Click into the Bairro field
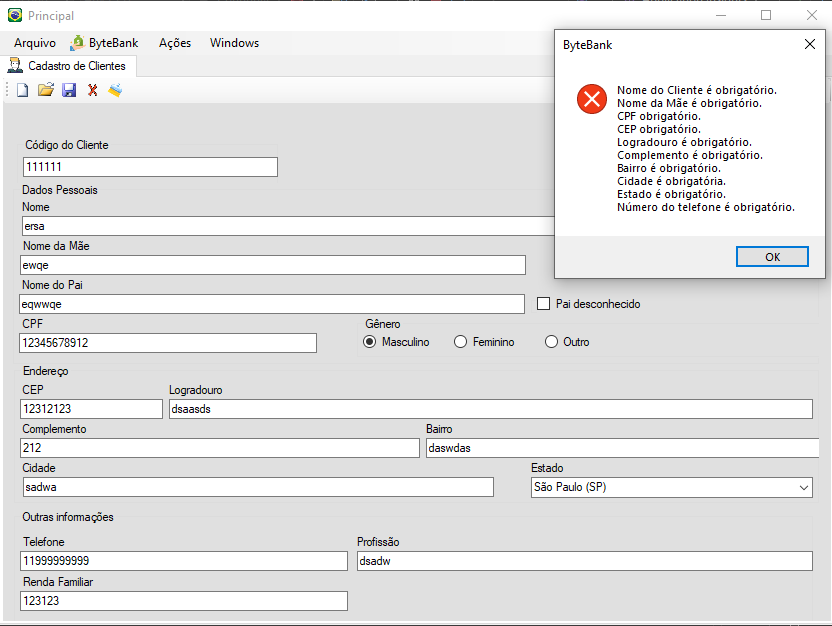The image size is (832, 626). 622,448
